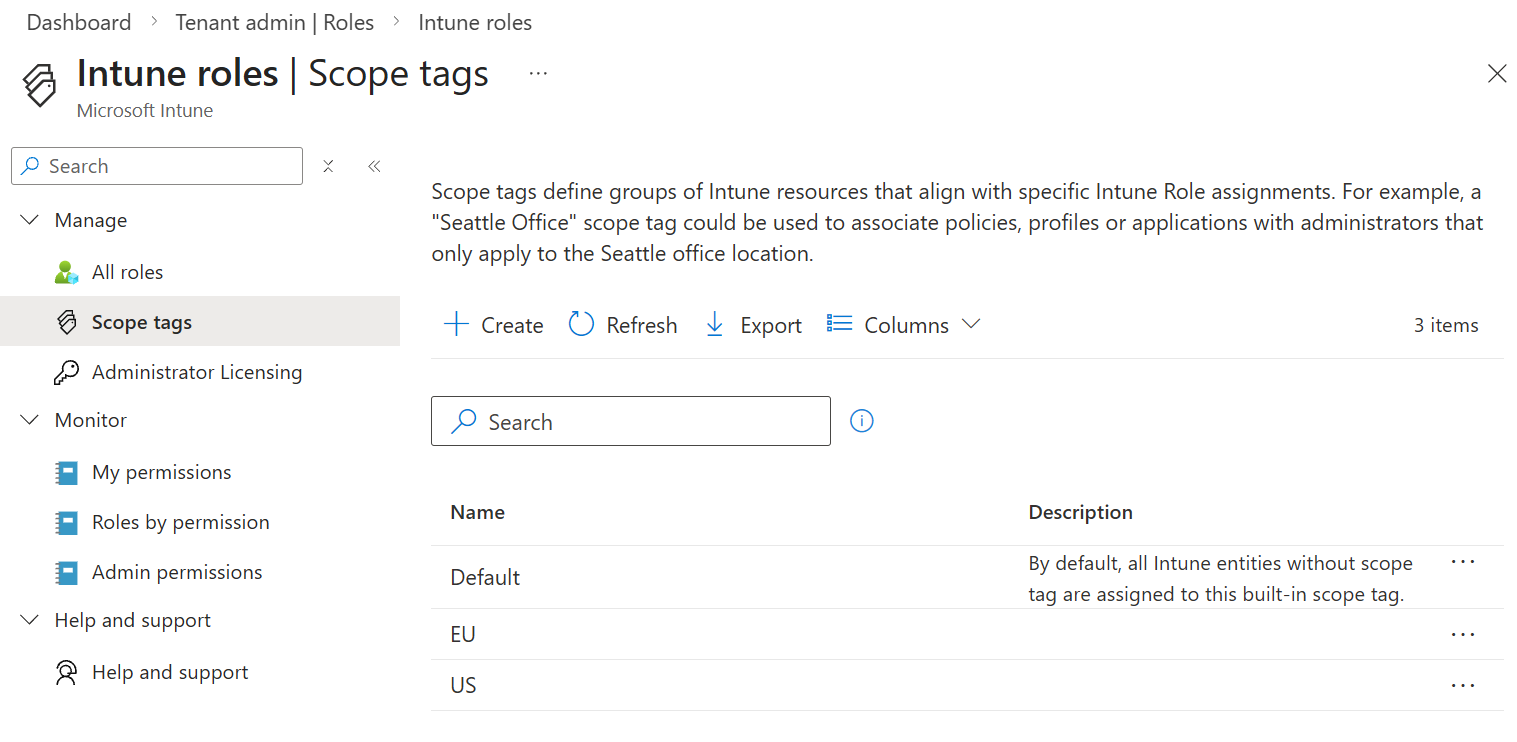The height and width of the screenshot is (742, 1517).
Task: Open the ellipsis menu next to page title
Action: coord(538,73)
